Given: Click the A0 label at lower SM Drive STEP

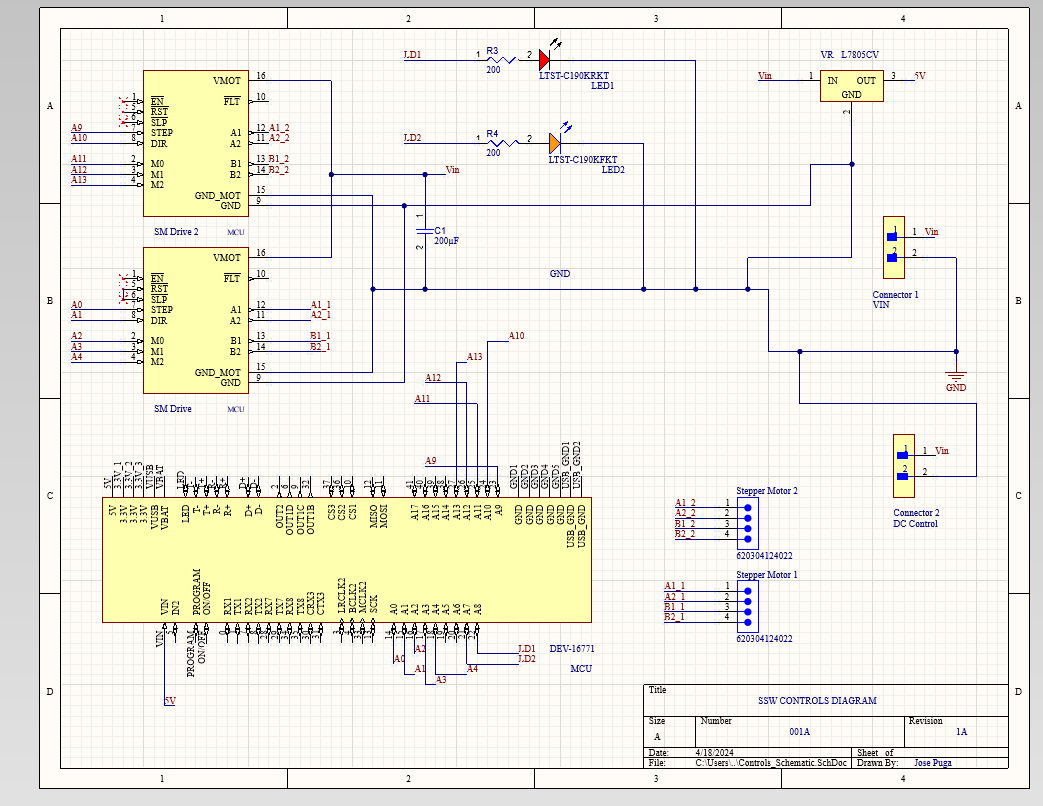Looking at the screenshot, I should 76,305.
